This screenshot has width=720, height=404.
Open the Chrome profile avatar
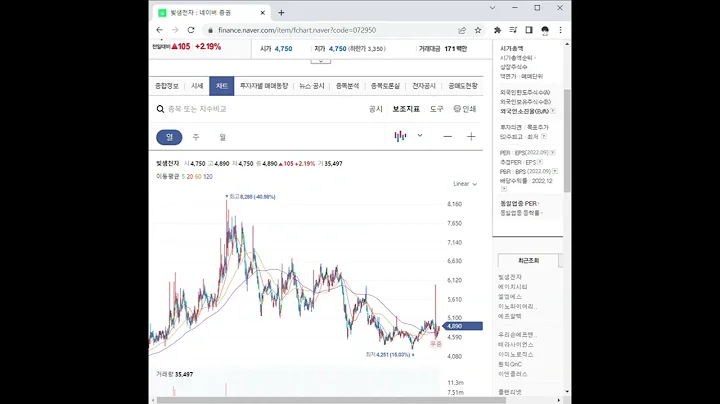(545, 30)
